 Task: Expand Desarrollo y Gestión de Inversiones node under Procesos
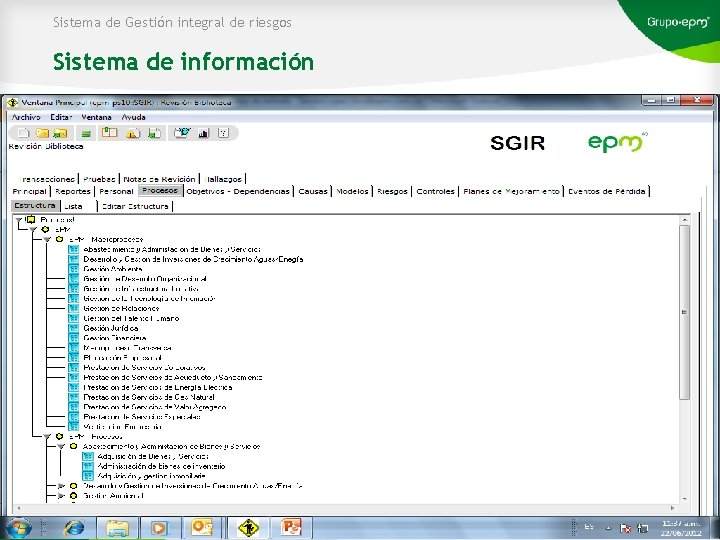point(61,486)
